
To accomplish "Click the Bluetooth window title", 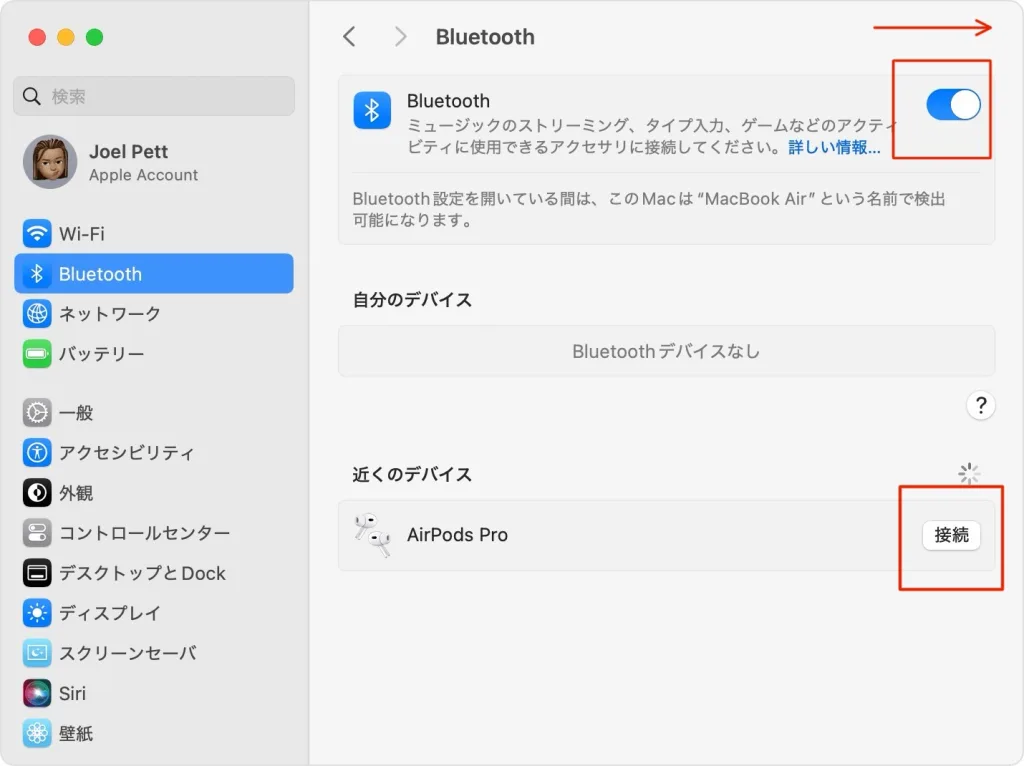I will (x=485, y=37).
